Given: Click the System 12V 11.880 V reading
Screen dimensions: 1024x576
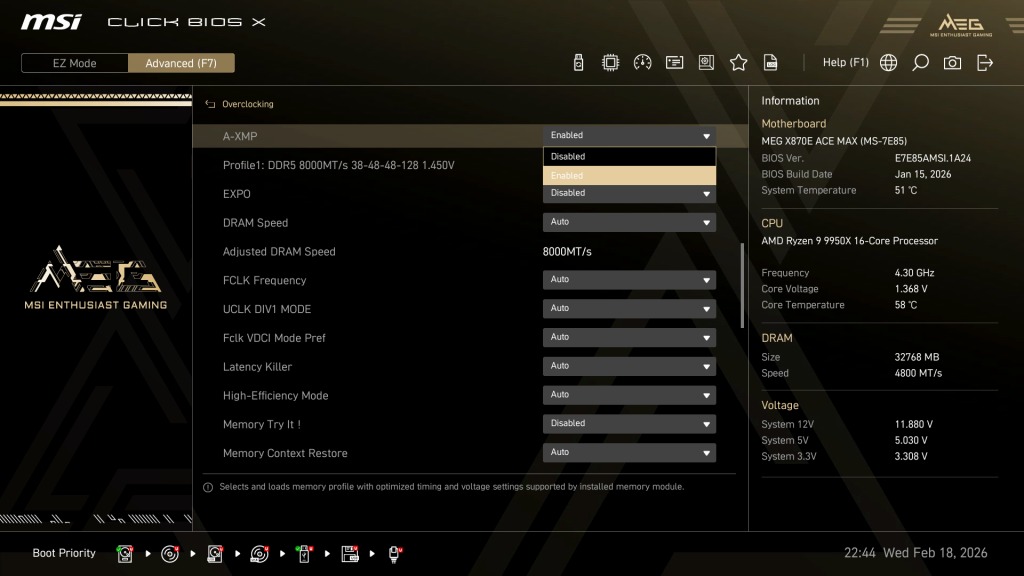Looking at the screenshot, I should [914, 424].
